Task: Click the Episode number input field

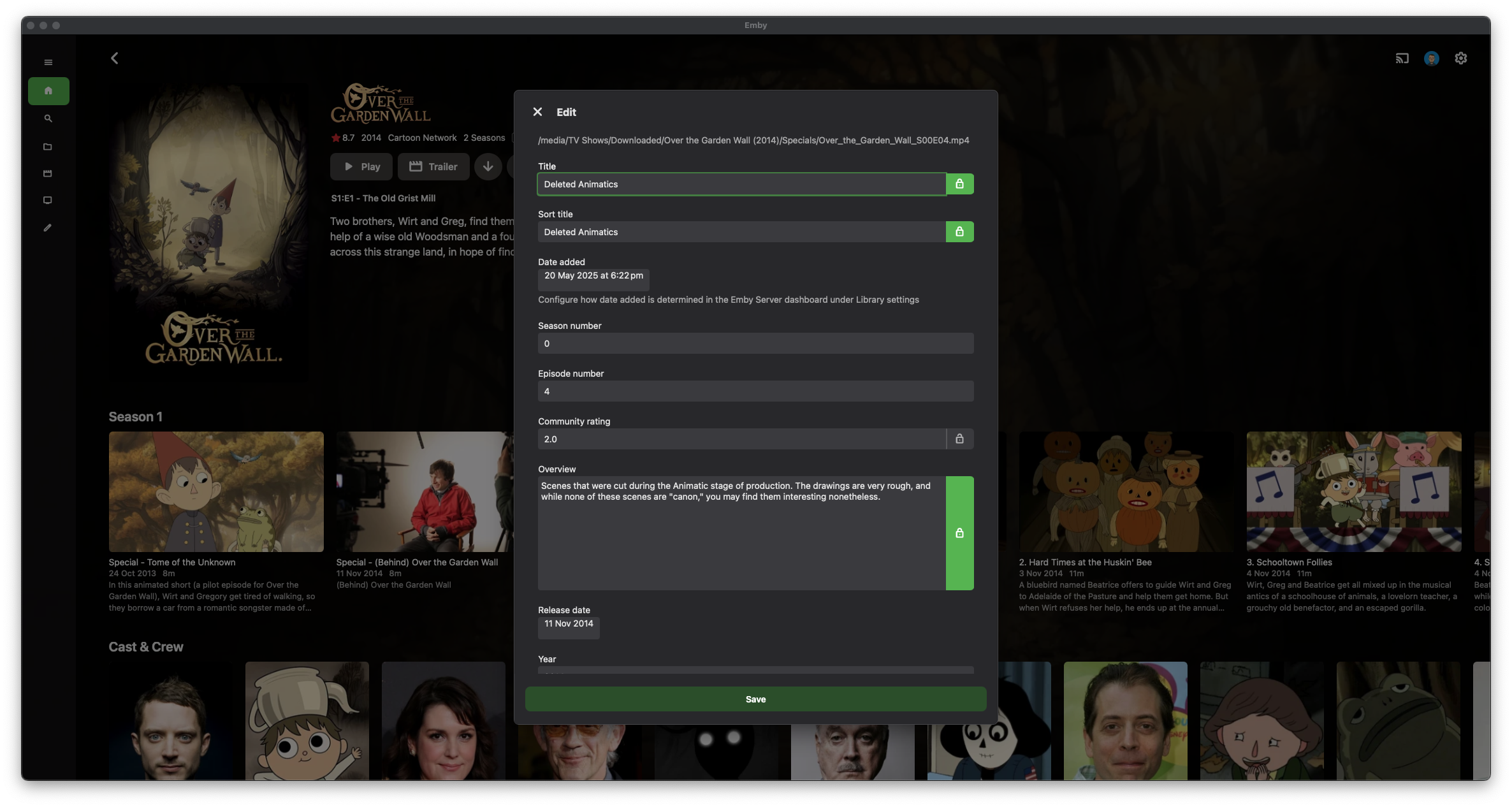Action: click(x=755, y=391)
